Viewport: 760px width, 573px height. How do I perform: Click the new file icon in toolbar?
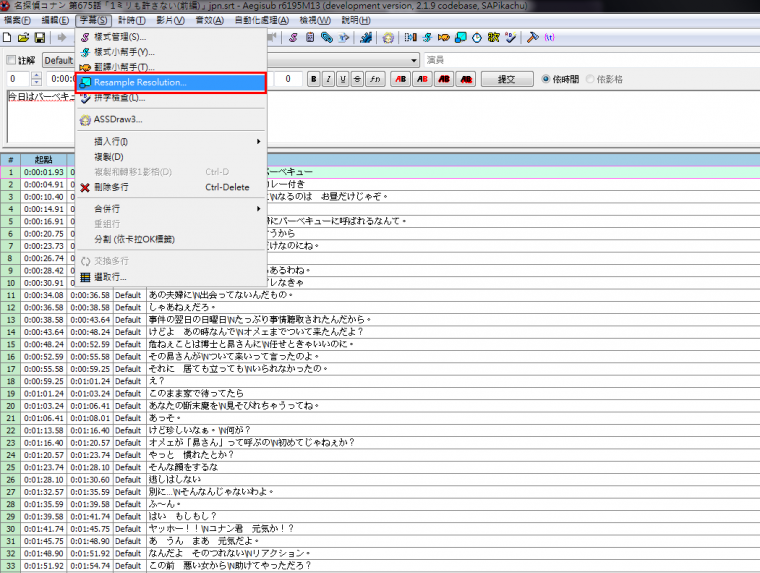point(9,38)
